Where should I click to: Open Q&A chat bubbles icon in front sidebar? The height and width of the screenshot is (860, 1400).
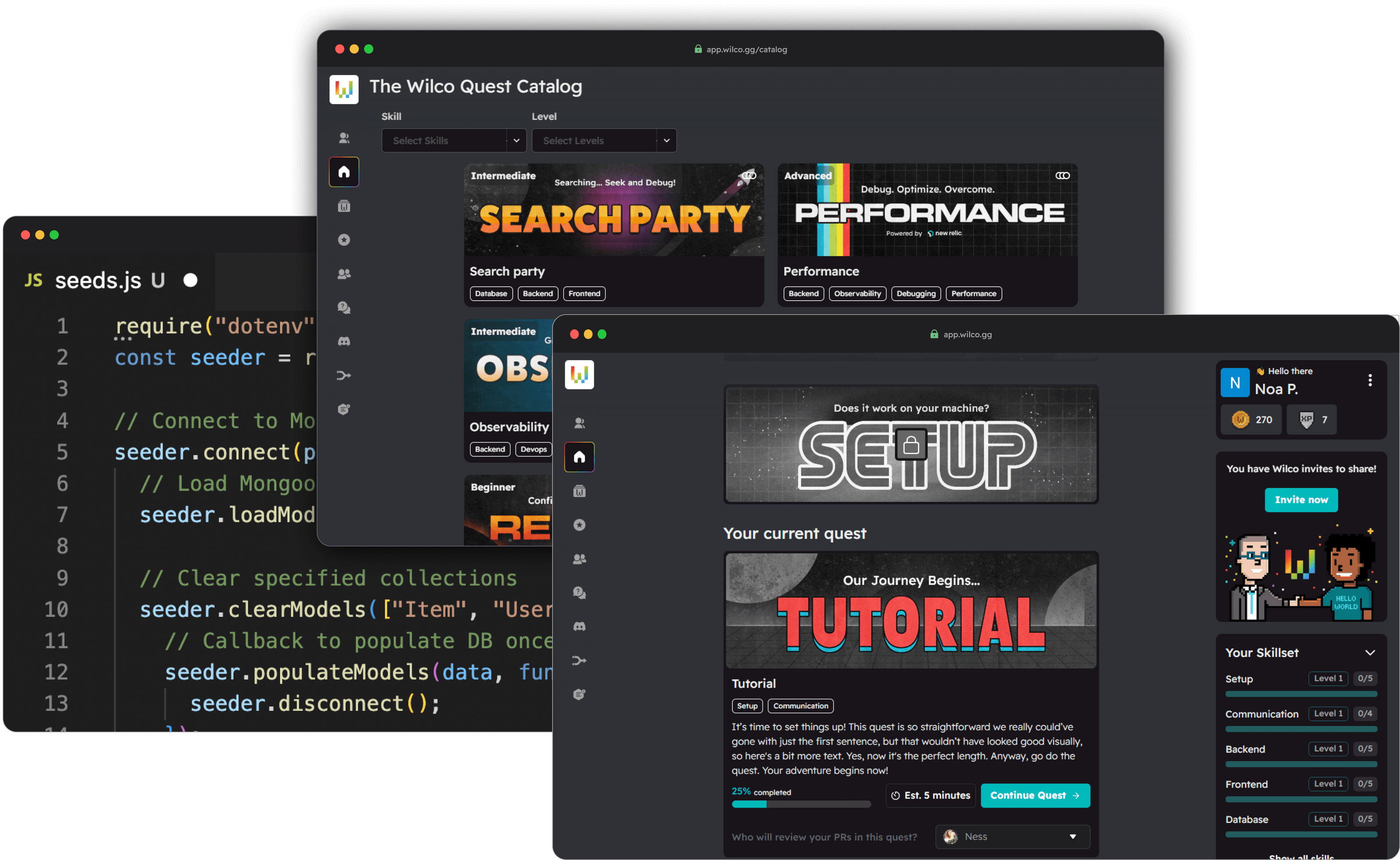tap(579, 593)
